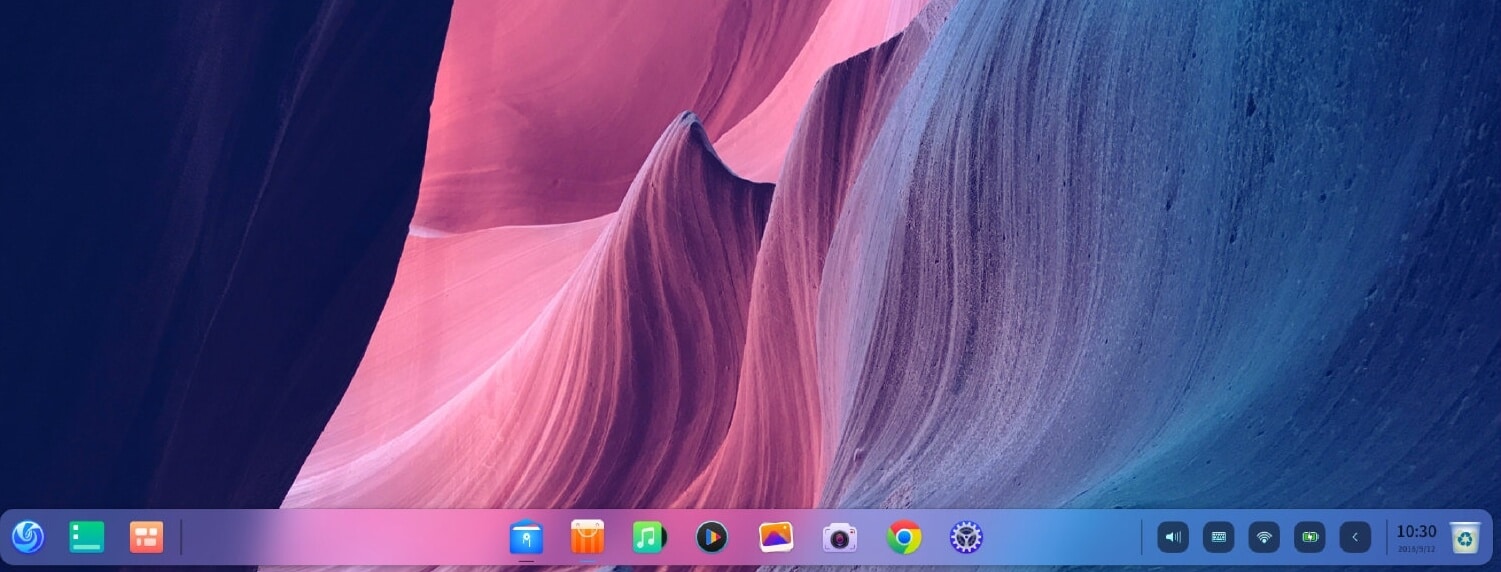Open the Image Viewer photo icon
This screenshot has height=572, width=1501.
click(x=775, y=538)
